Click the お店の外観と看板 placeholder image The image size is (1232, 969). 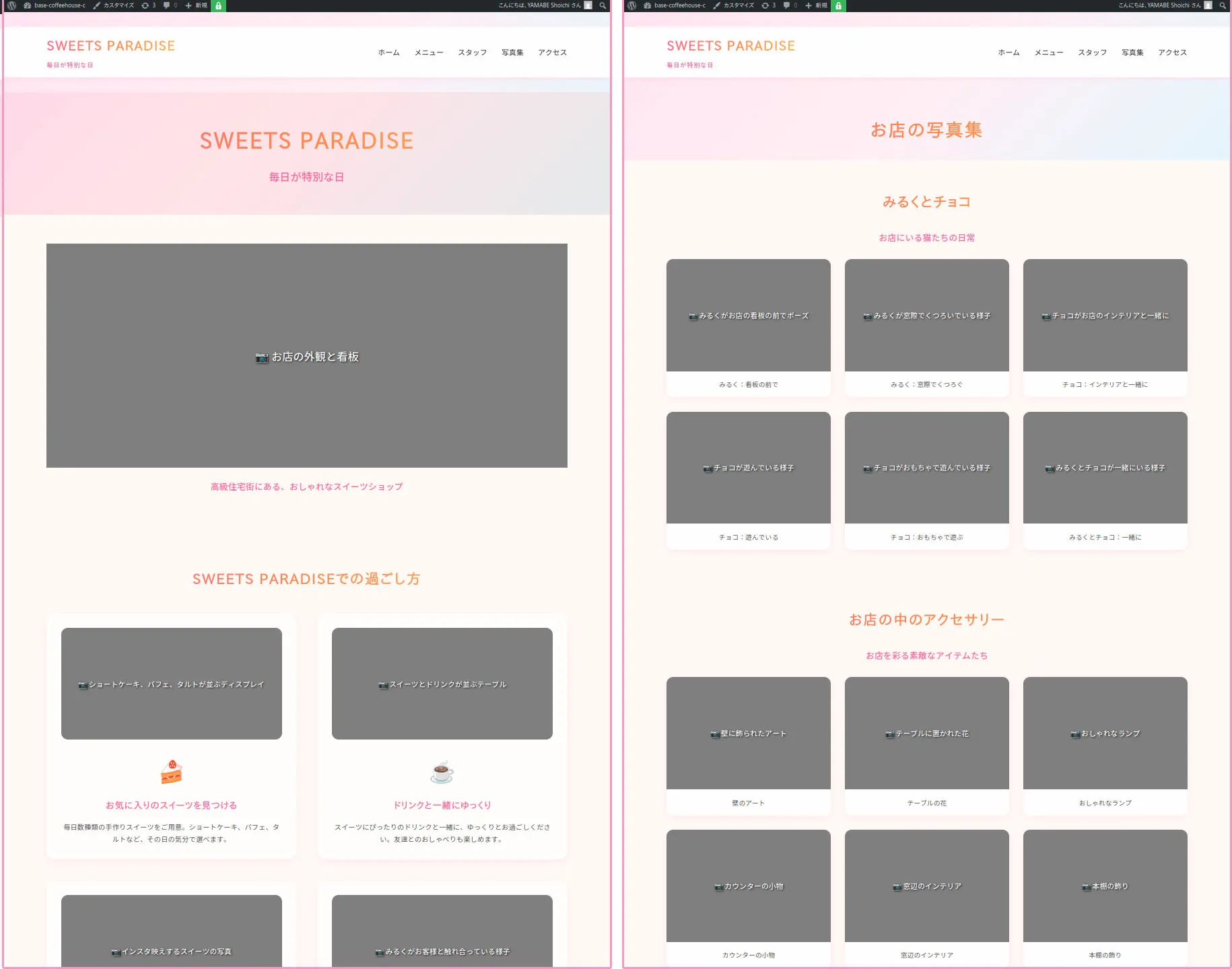pos(306,355)
